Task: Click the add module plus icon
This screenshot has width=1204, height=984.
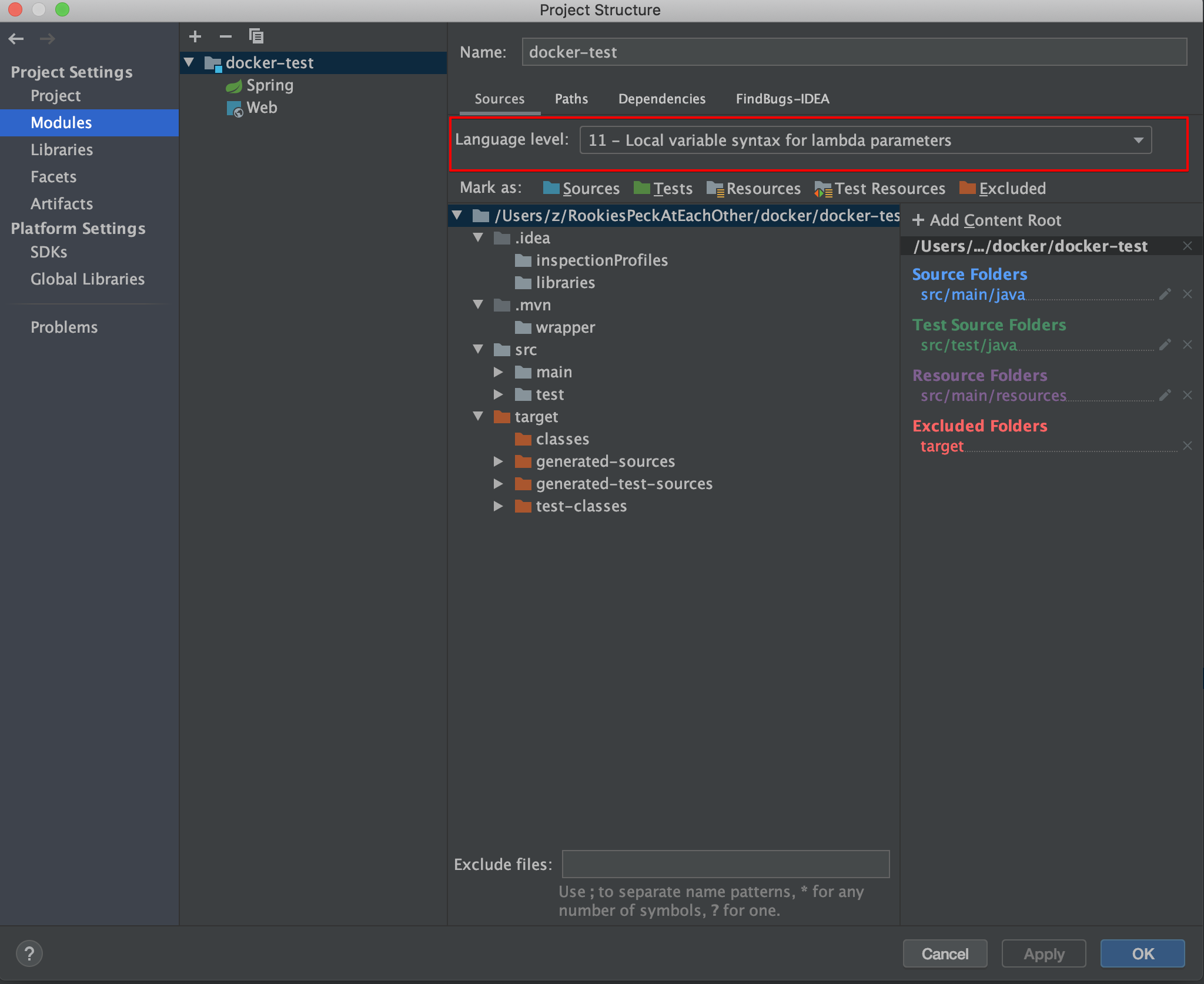Action: point(195,36)
